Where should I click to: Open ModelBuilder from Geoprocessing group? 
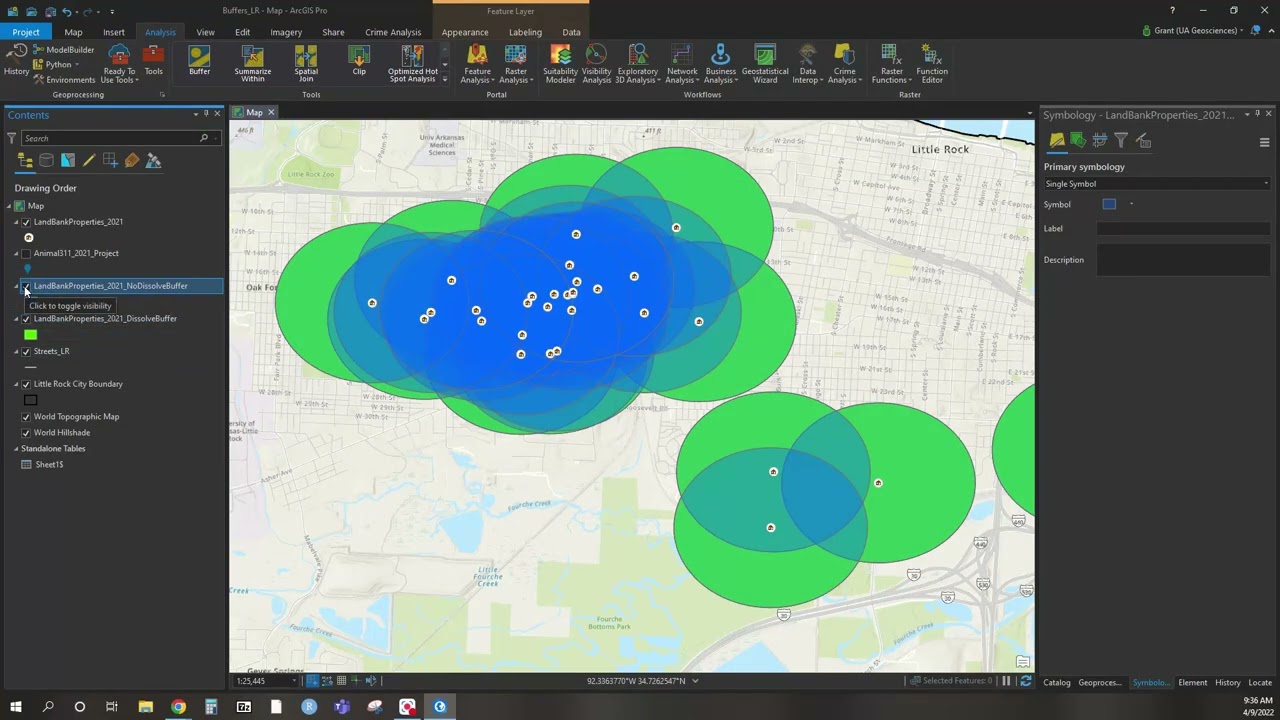[x=64, y=49]
